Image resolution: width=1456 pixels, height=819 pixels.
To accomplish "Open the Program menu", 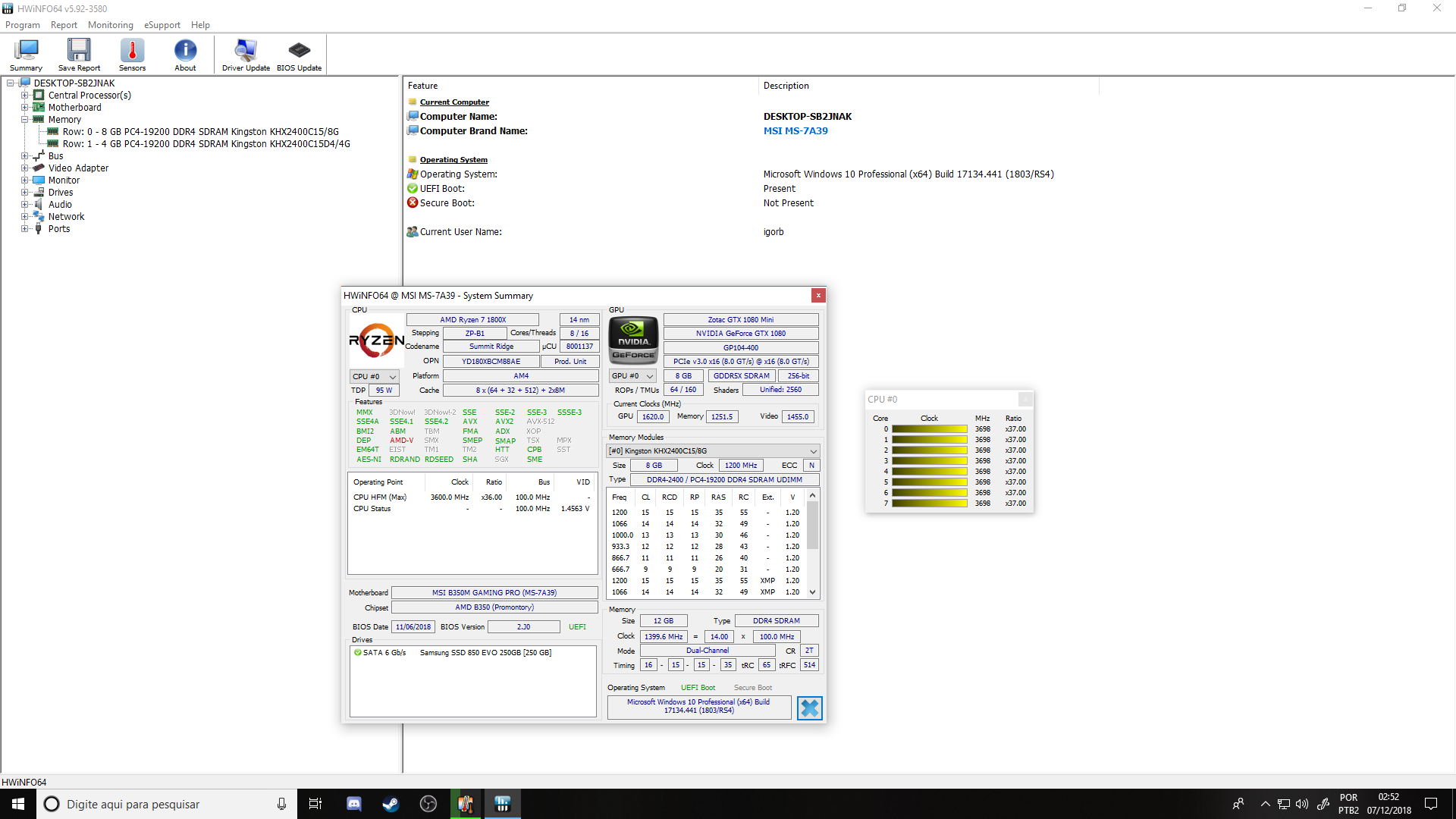I will coord(23,25).
